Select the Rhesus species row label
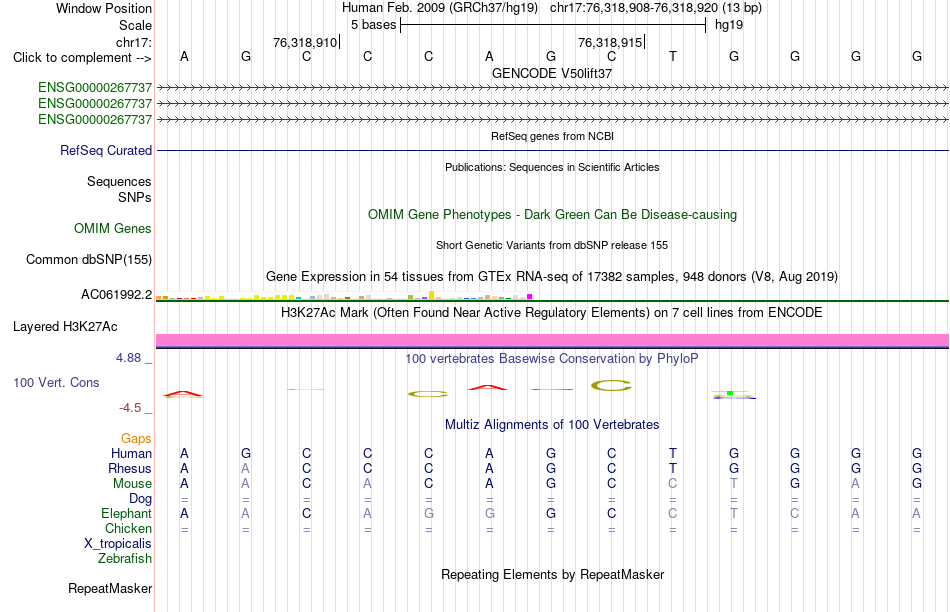The width and height of the screenshot is (950, 612). click(130, 468)
